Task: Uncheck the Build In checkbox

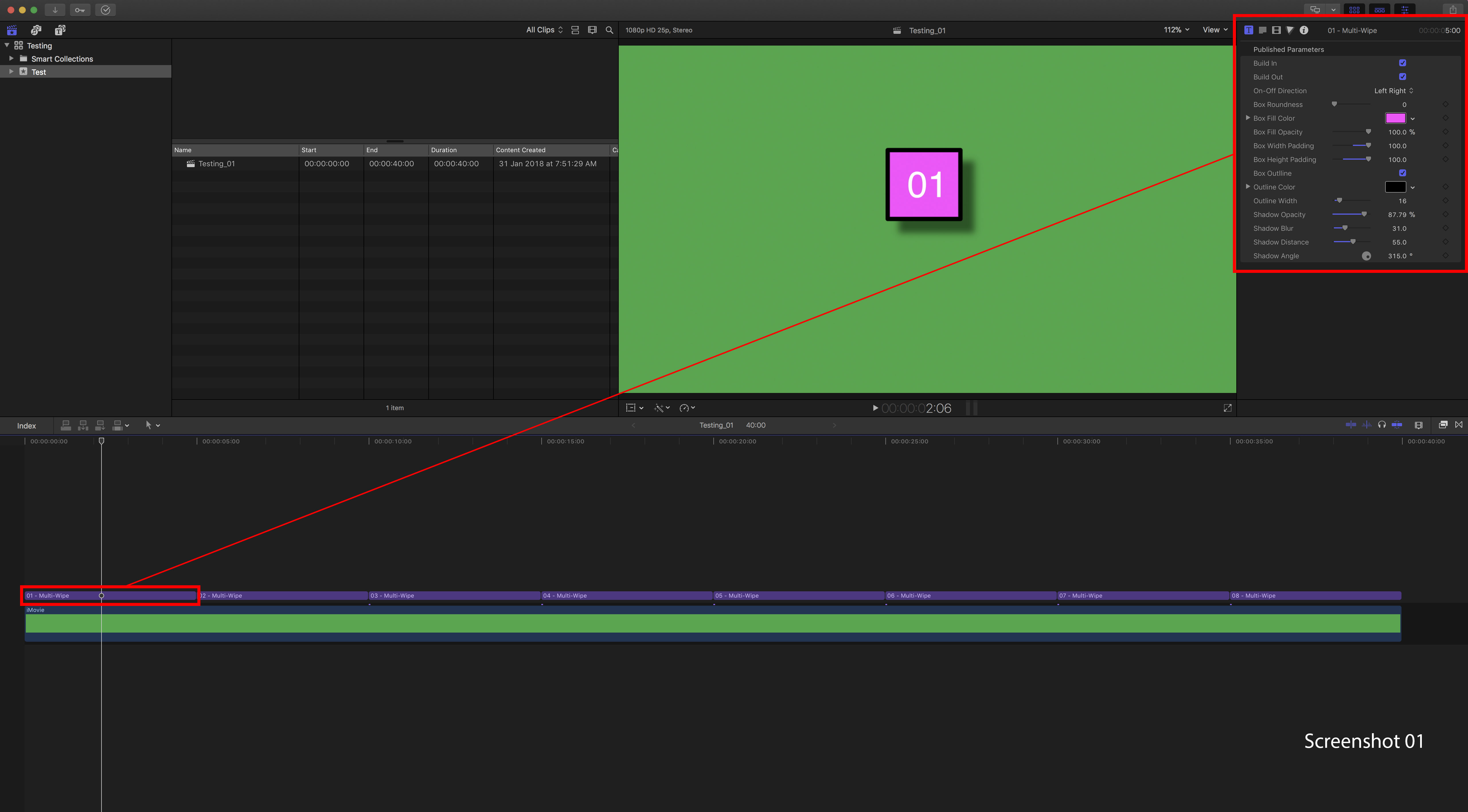Action: point(1402,63)
